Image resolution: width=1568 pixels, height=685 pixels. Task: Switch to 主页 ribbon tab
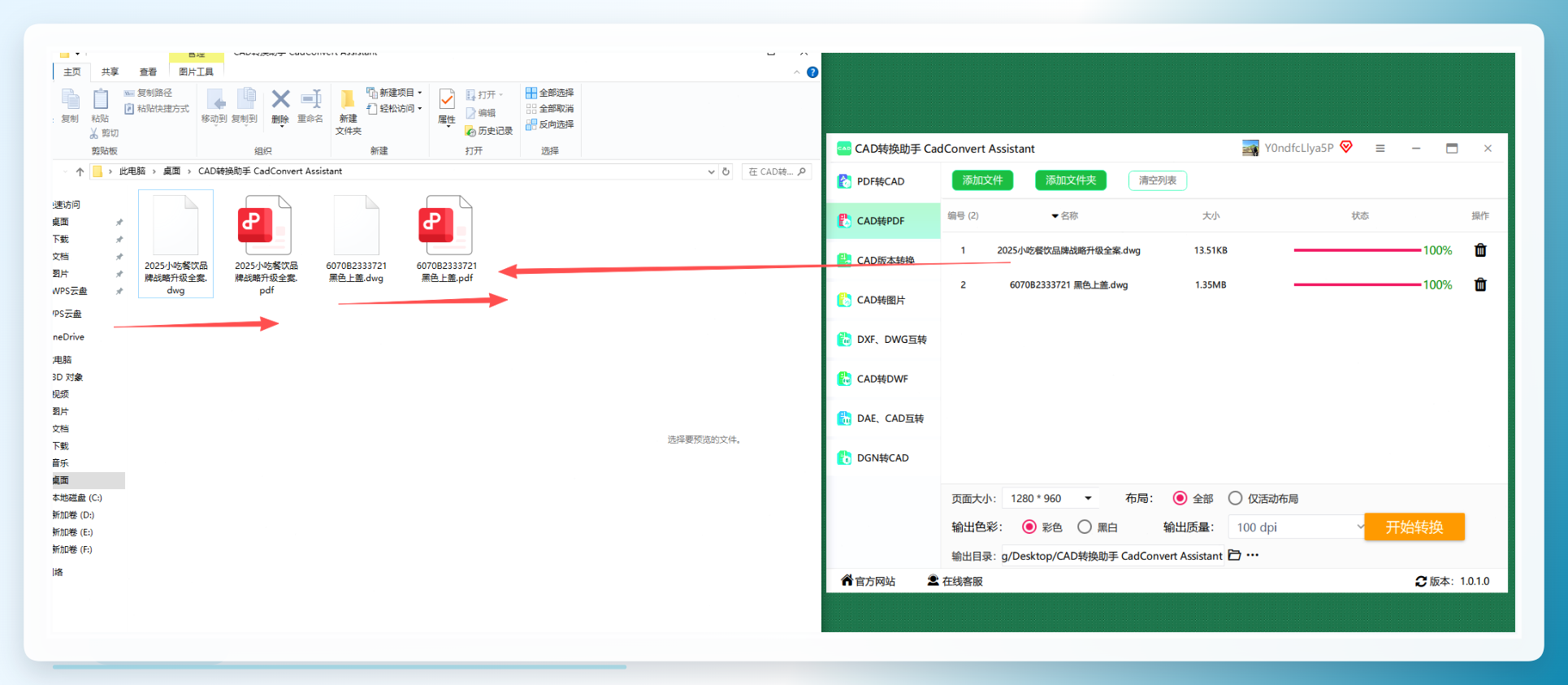click(72, 72)
